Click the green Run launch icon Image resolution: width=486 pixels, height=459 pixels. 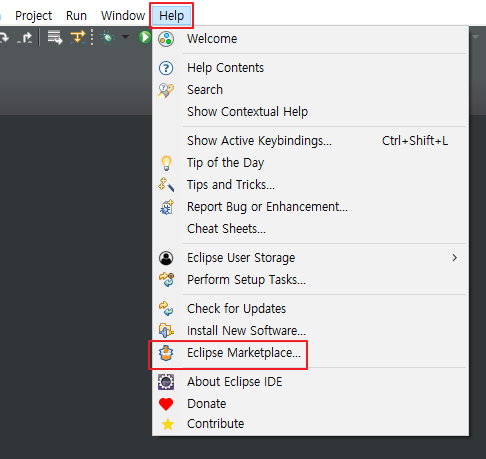coord(145,37)
